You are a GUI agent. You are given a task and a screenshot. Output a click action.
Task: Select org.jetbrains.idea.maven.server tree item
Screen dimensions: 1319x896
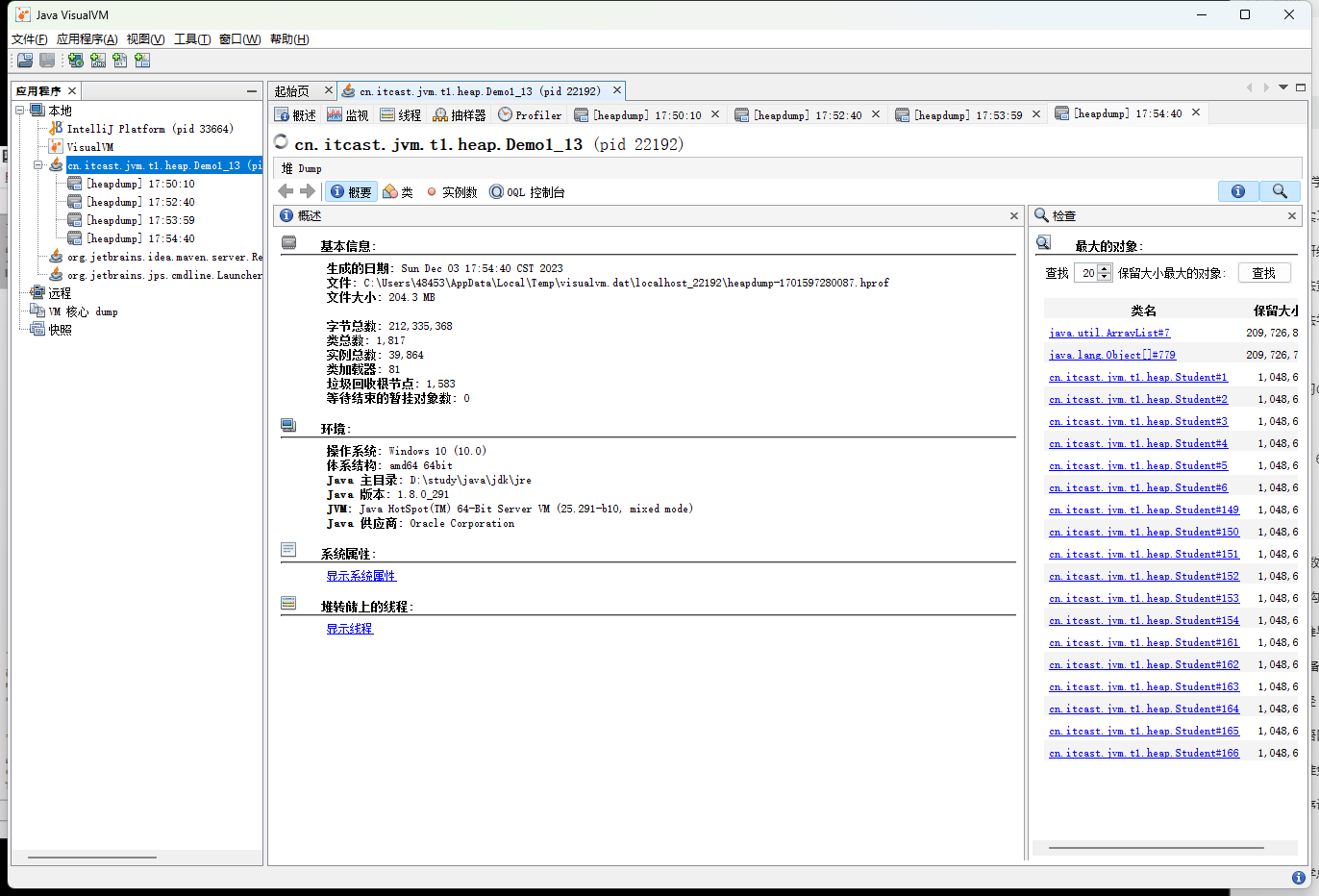[156, 257]
